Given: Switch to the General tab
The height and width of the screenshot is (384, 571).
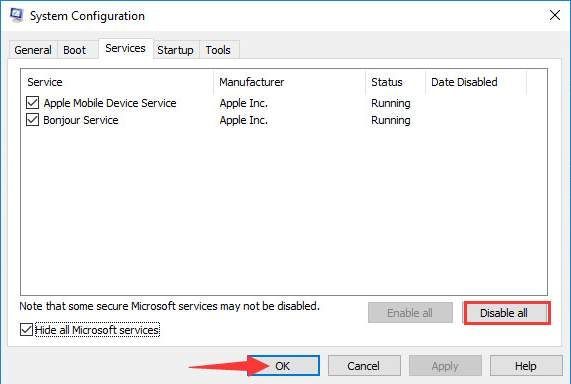Looking at the screenshot, I should (33, 50).
